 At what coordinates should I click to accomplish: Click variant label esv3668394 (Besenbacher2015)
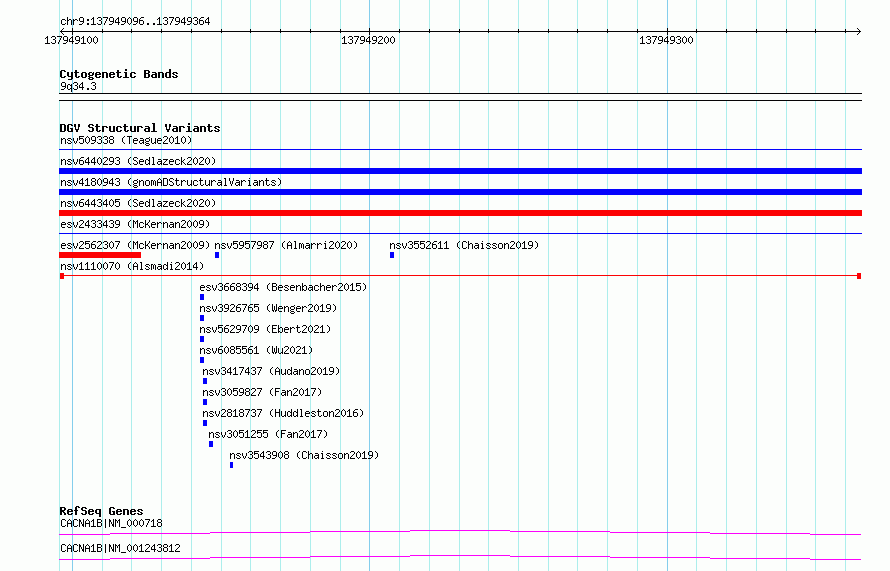pos(283,287)
